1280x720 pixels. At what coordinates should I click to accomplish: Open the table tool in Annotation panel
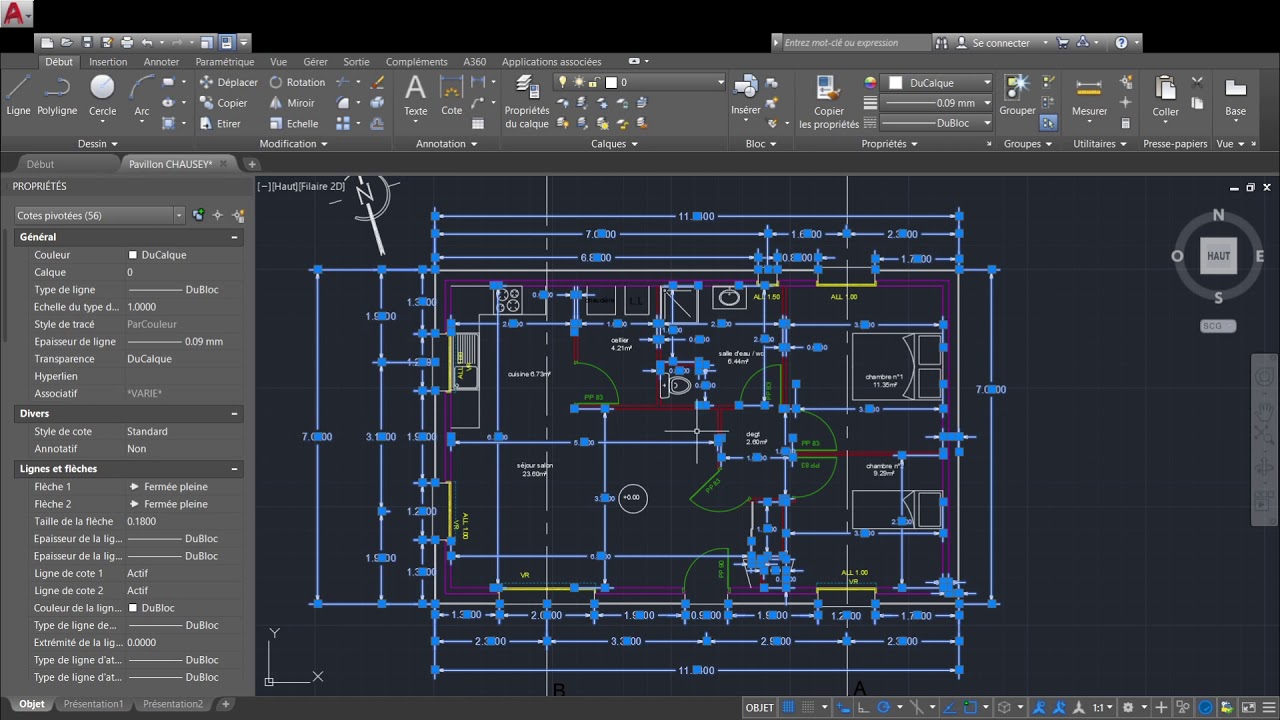[x=478, y=124]
